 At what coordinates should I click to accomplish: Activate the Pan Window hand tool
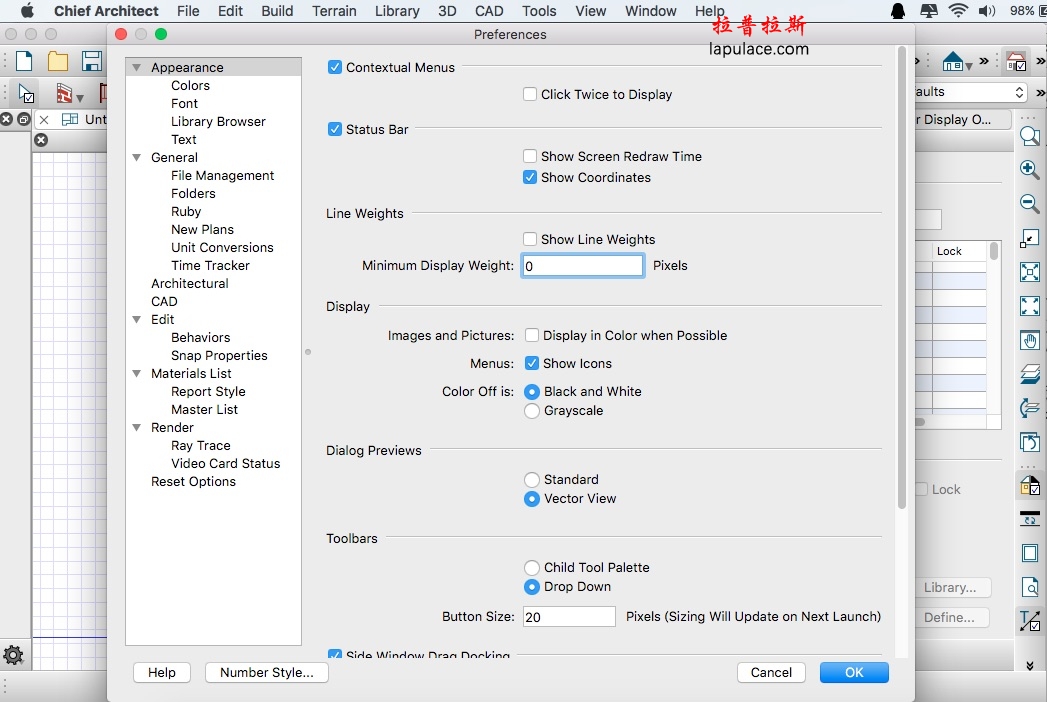point(1029,340)
